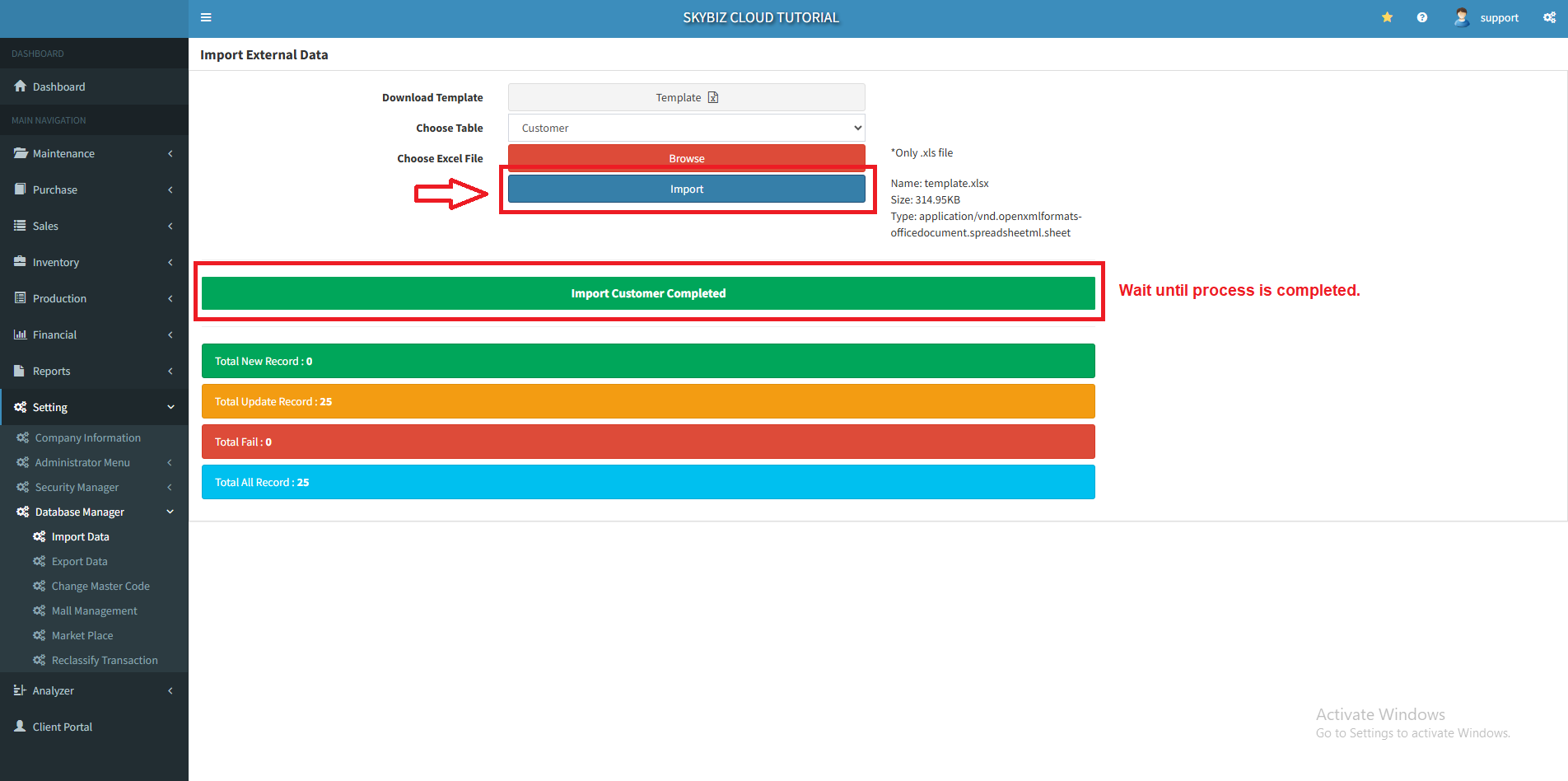
Task: Click the Financial bar chart icon
Action: pos(21,334)
